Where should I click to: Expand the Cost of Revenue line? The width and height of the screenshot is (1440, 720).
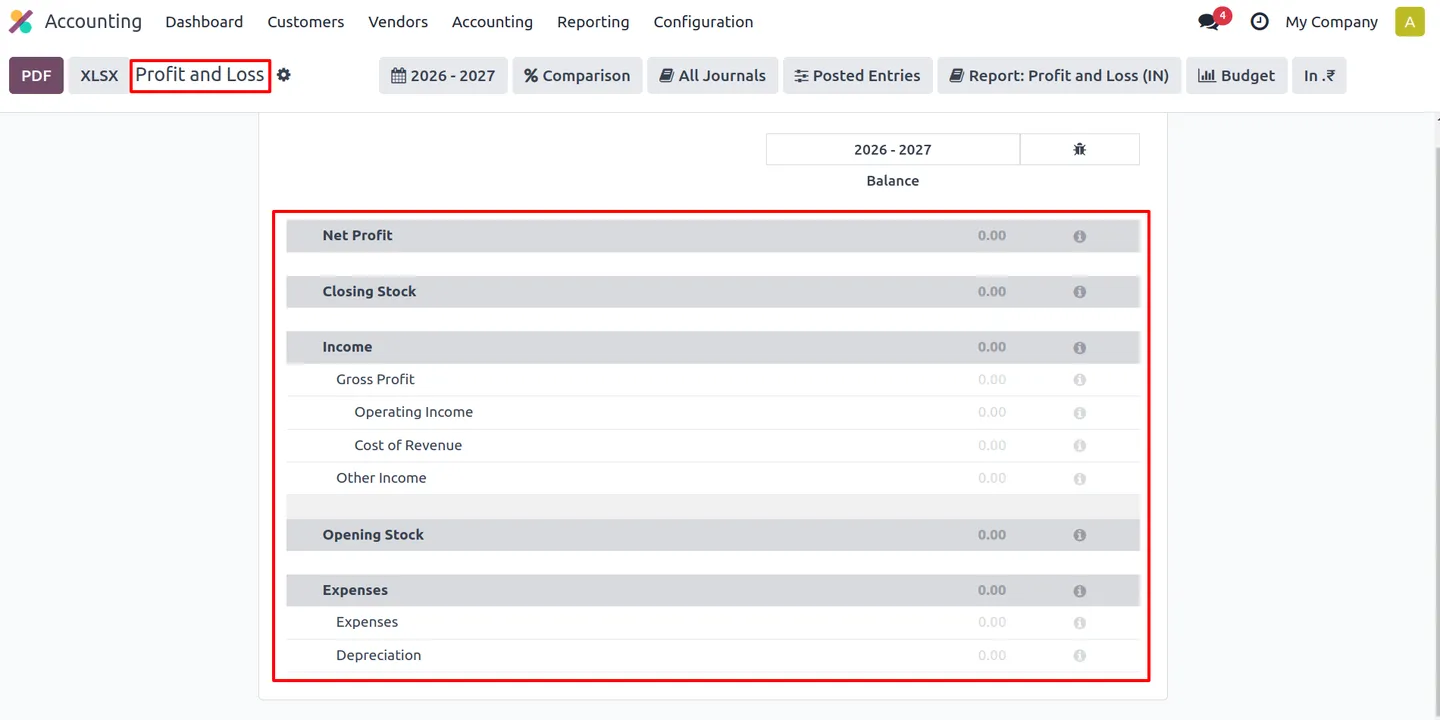[408, 445]
